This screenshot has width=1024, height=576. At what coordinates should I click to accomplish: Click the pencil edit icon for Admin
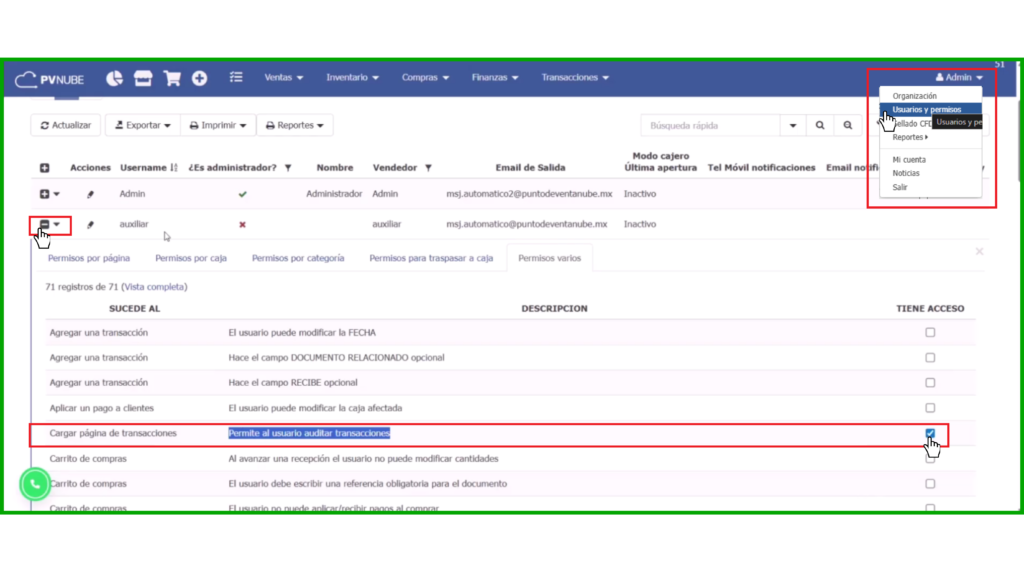click(90, 195)
